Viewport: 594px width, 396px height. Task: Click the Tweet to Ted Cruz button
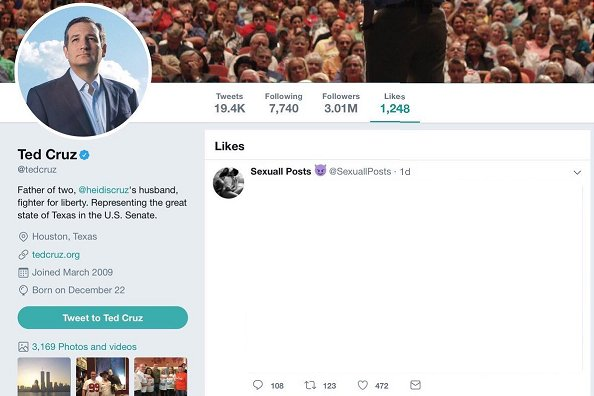[x=103, y=318]
